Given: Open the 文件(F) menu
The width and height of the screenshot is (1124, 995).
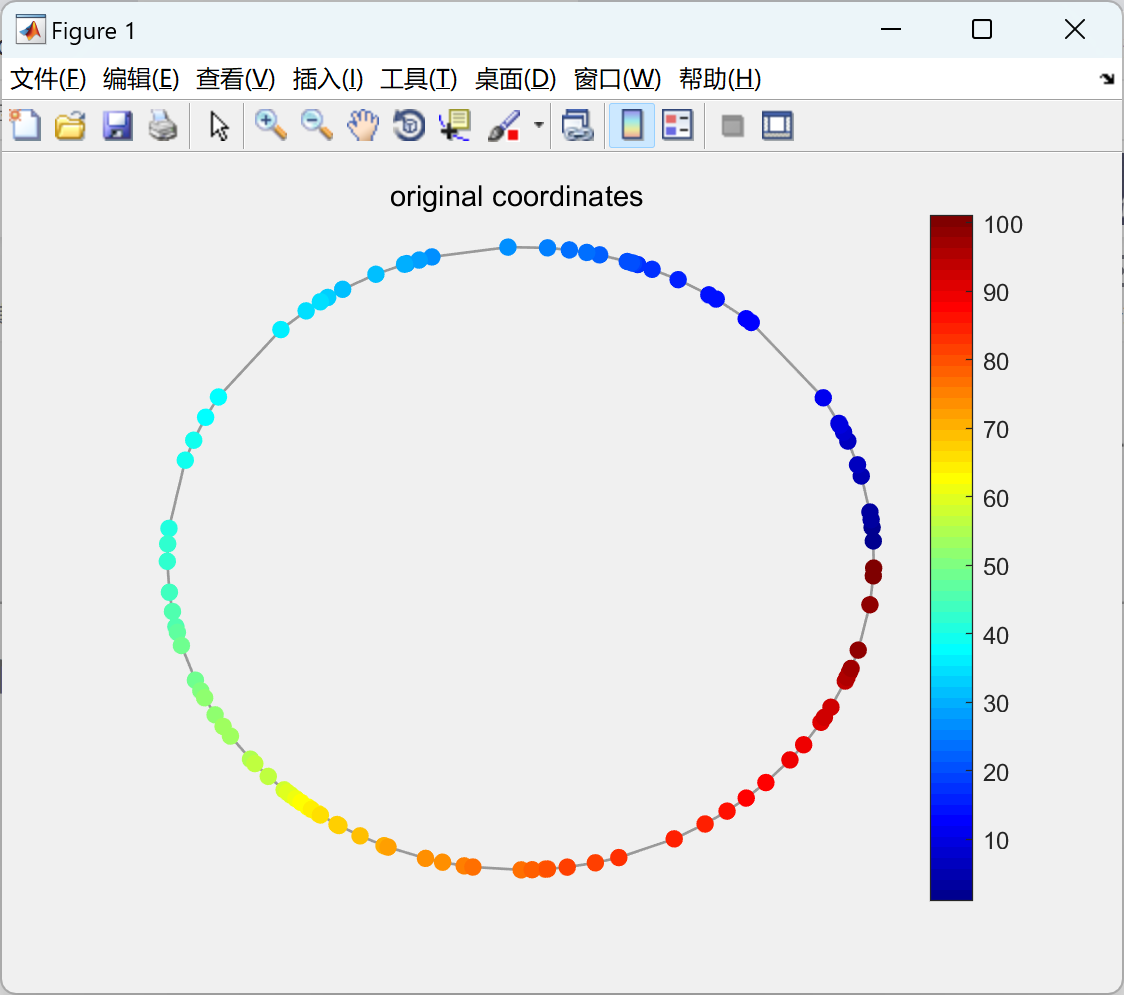Looking at the screenshot, I should coord(48,79).
